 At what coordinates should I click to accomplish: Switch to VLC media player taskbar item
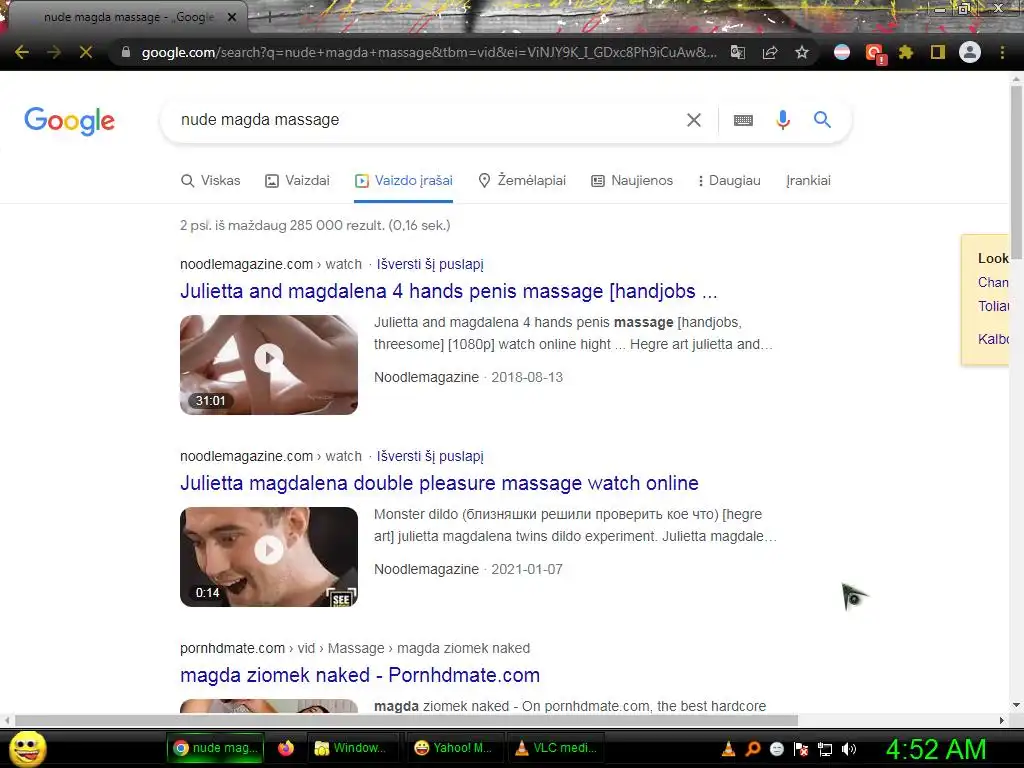[x=556, y=748]
